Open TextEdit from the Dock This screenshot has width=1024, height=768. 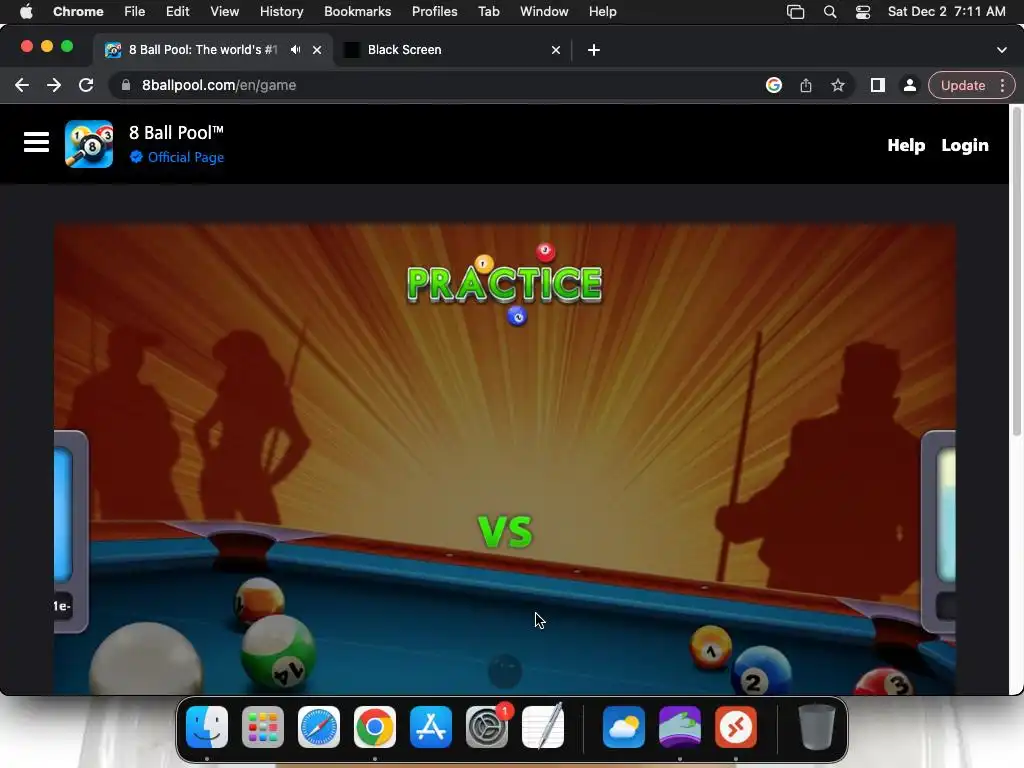point(543,727)
